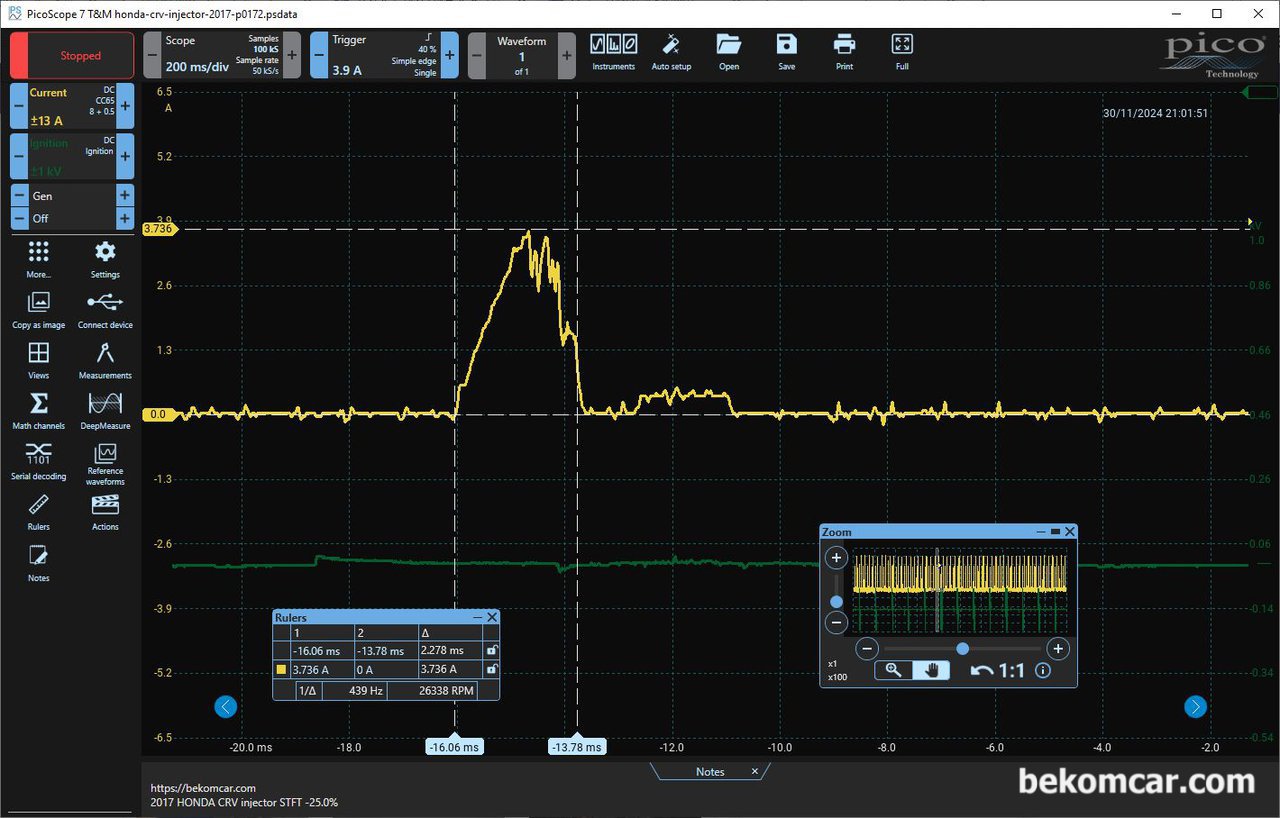Open Current channel options
1280x818 pixels.
point(72,106)
